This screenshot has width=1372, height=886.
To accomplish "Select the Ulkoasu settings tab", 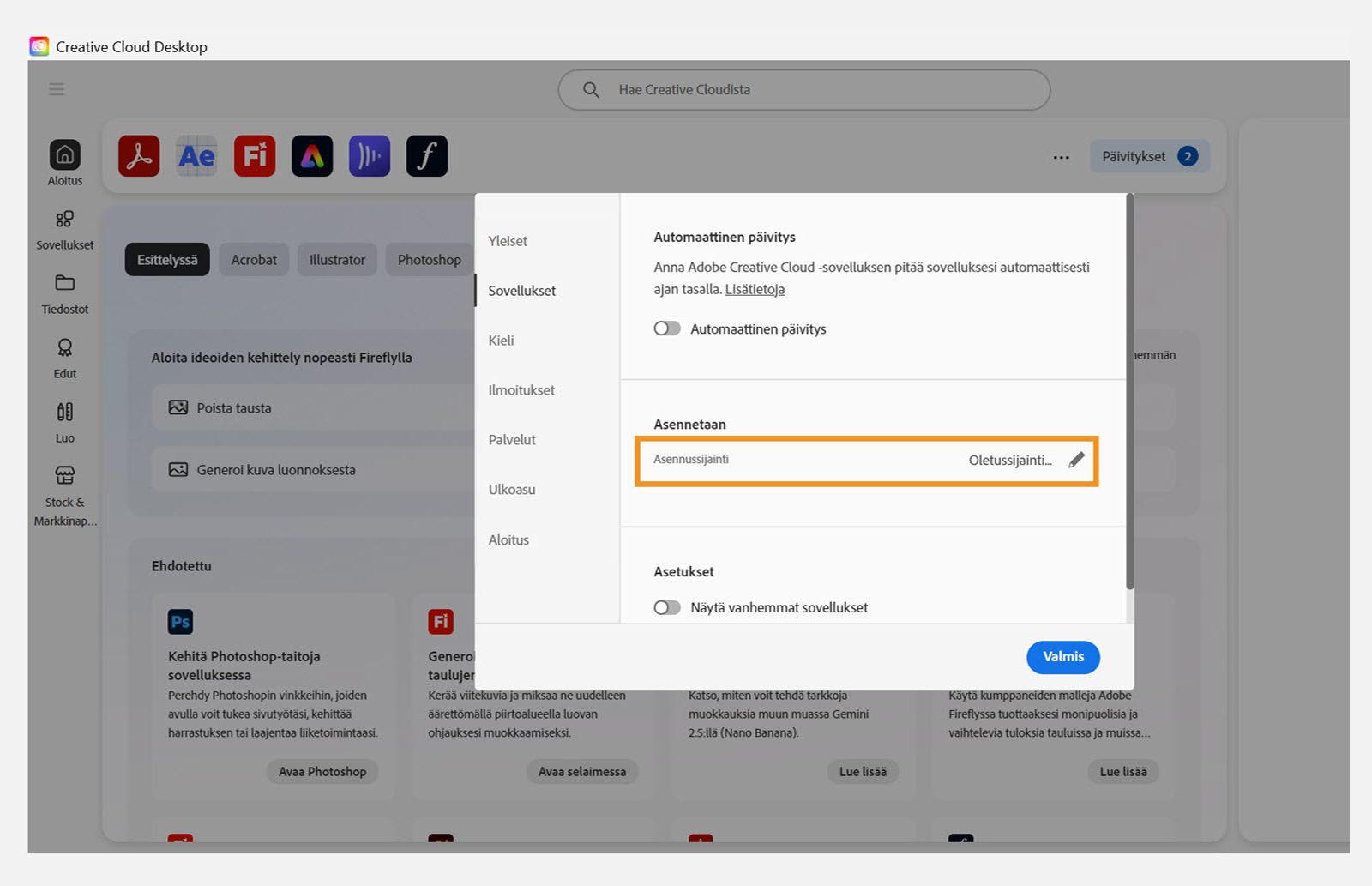I will pyautogui.click(x=512, y=490).
